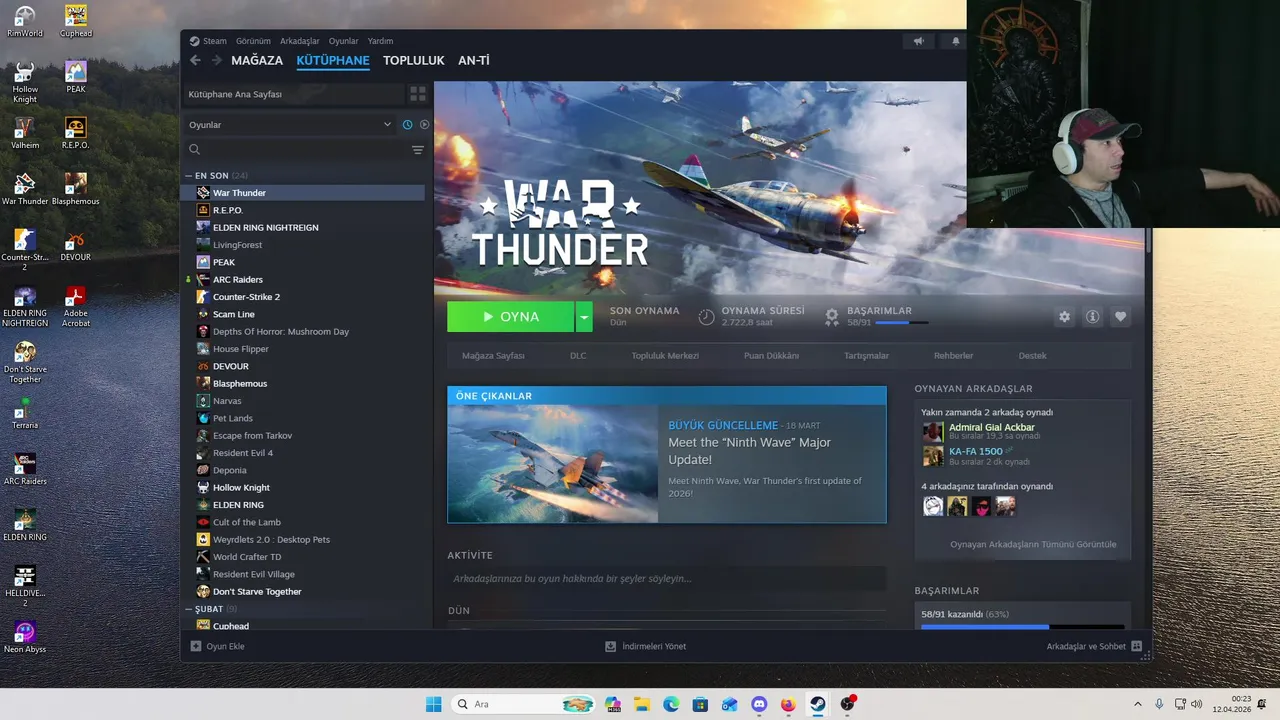Open advanced filter options icon
This screenshot has width=1280, height=720.
[418, 150]
